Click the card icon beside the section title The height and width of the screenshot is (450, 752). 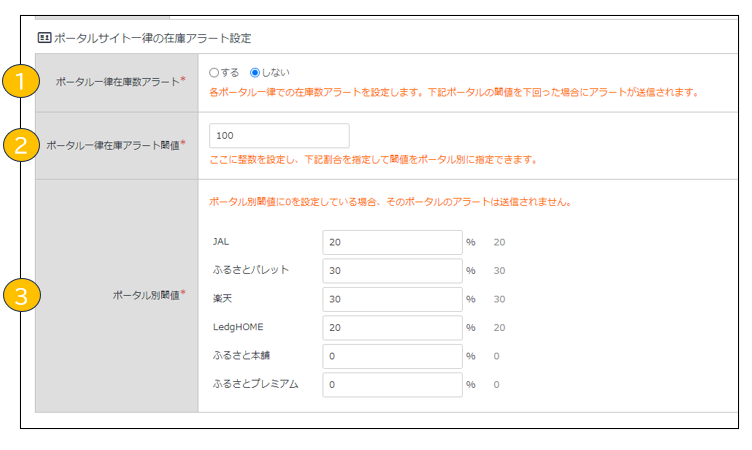(x=44, y=37)
